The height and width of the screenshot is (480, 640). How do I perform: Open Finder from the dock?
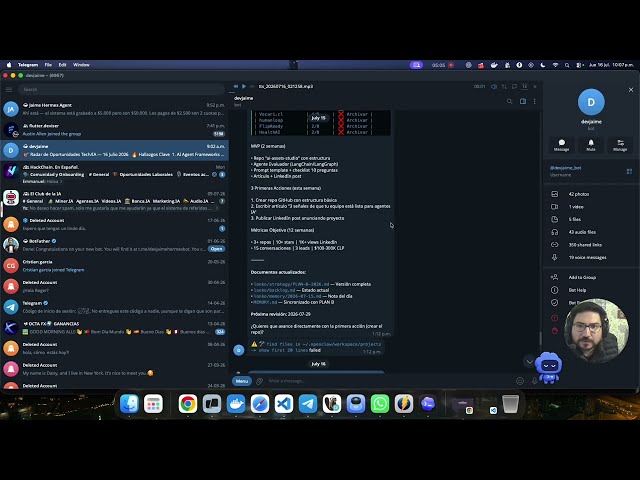[129, 404]
